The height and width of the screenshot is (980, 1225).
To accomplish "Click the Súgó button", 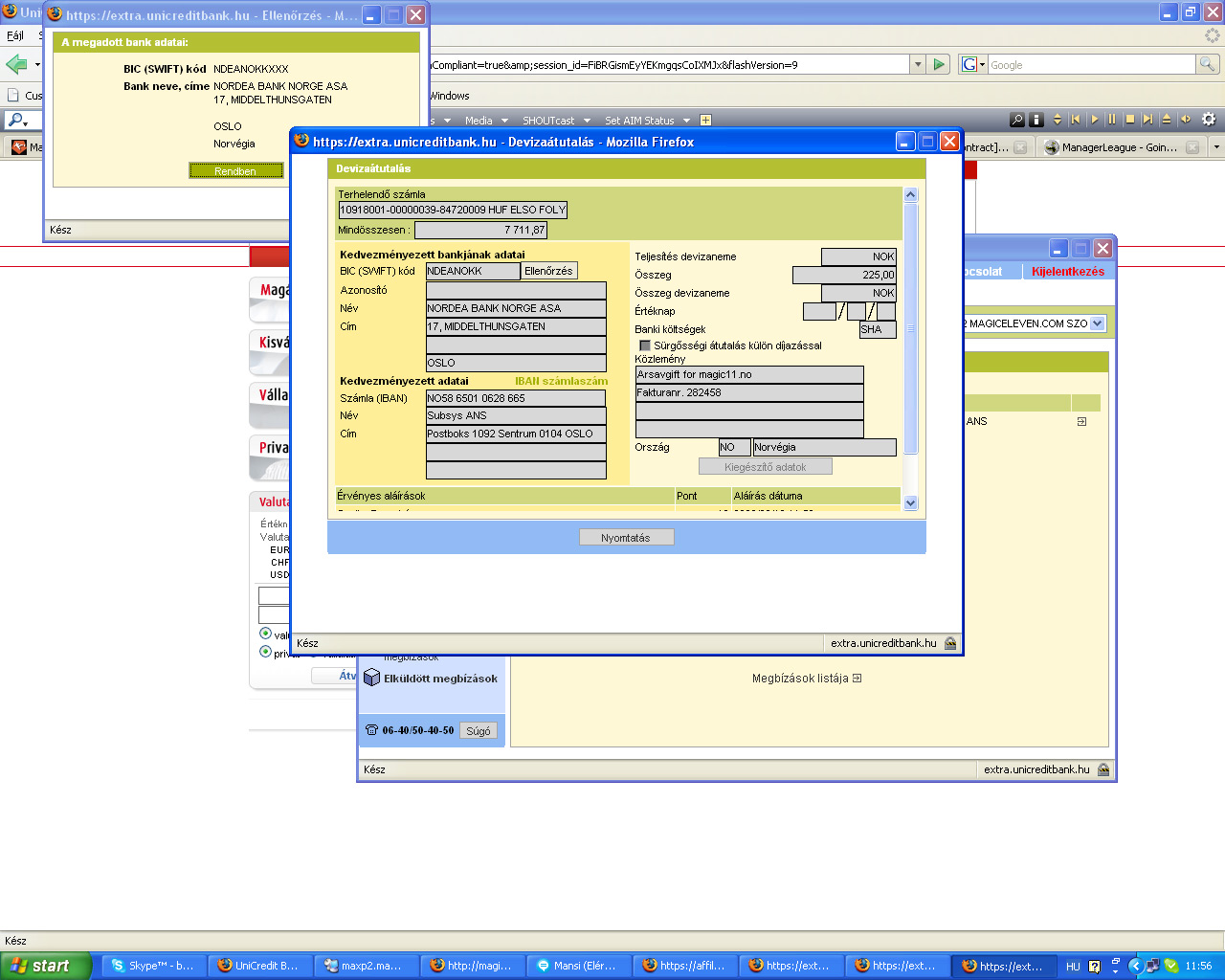I will (x=479, y=730).
